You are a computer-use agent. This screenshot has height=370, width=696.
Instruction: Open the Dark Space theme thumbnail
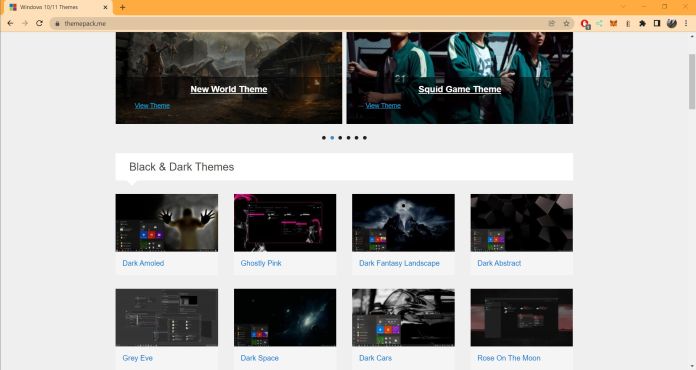tap(285, 318)
